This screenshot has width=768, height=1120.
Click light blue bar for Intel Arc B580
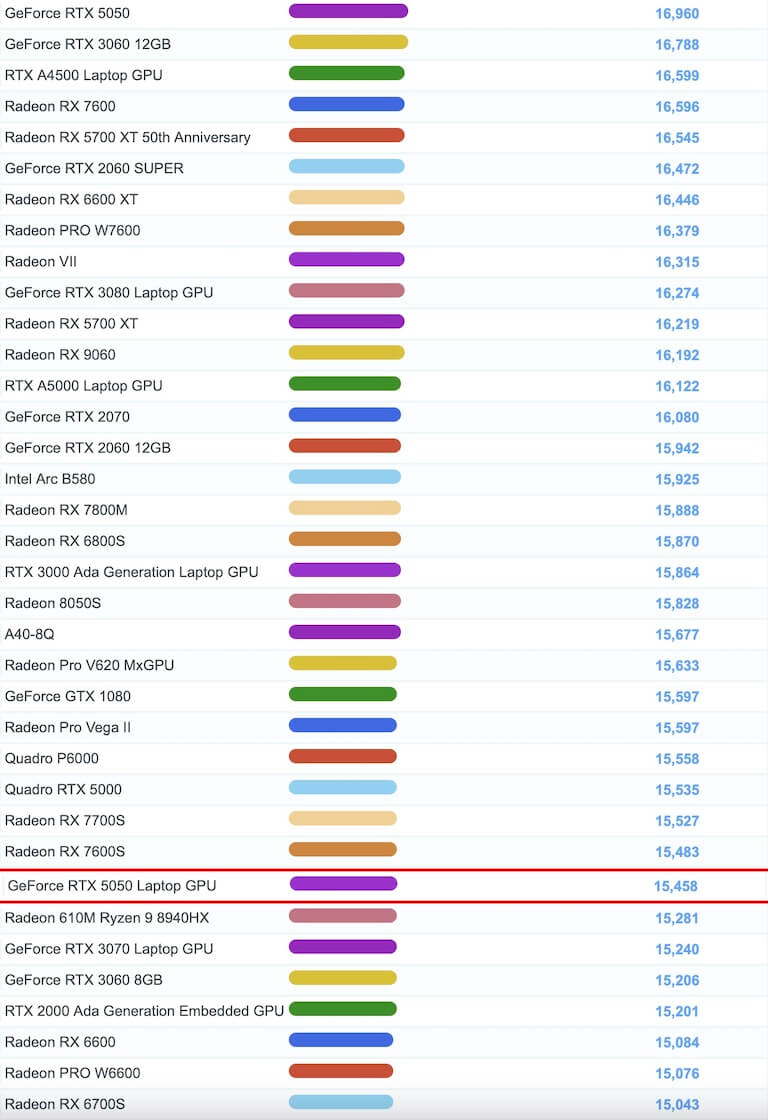coord(345,477)
